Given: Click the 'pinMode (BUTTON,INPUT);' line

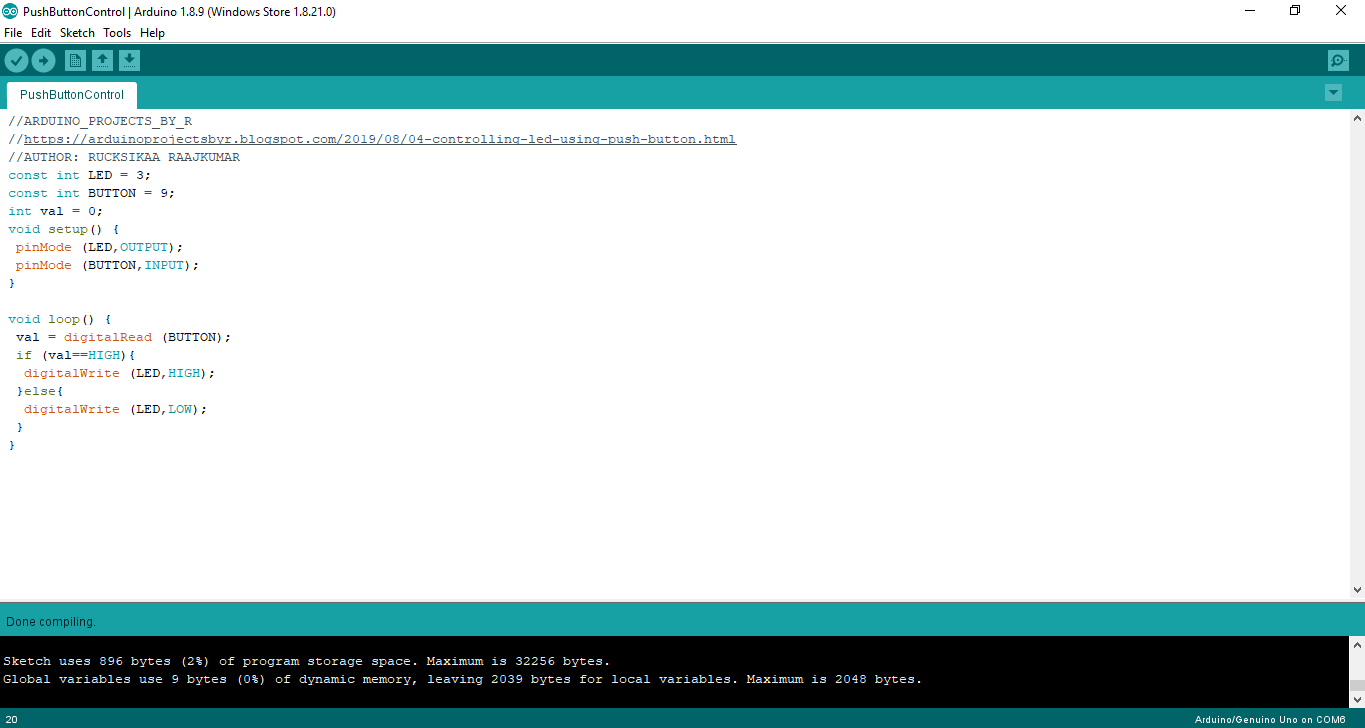Looking at the screenshot, I should (x=108, y=265).
